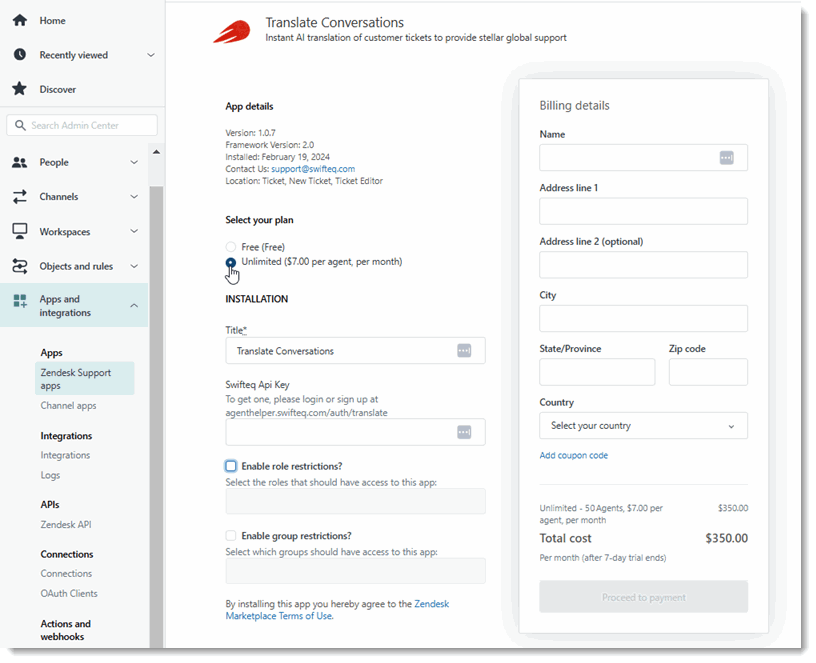Open Zendesk Support apps menu item
The height and width of the screenshot is (663, 816).
[85, 379]
